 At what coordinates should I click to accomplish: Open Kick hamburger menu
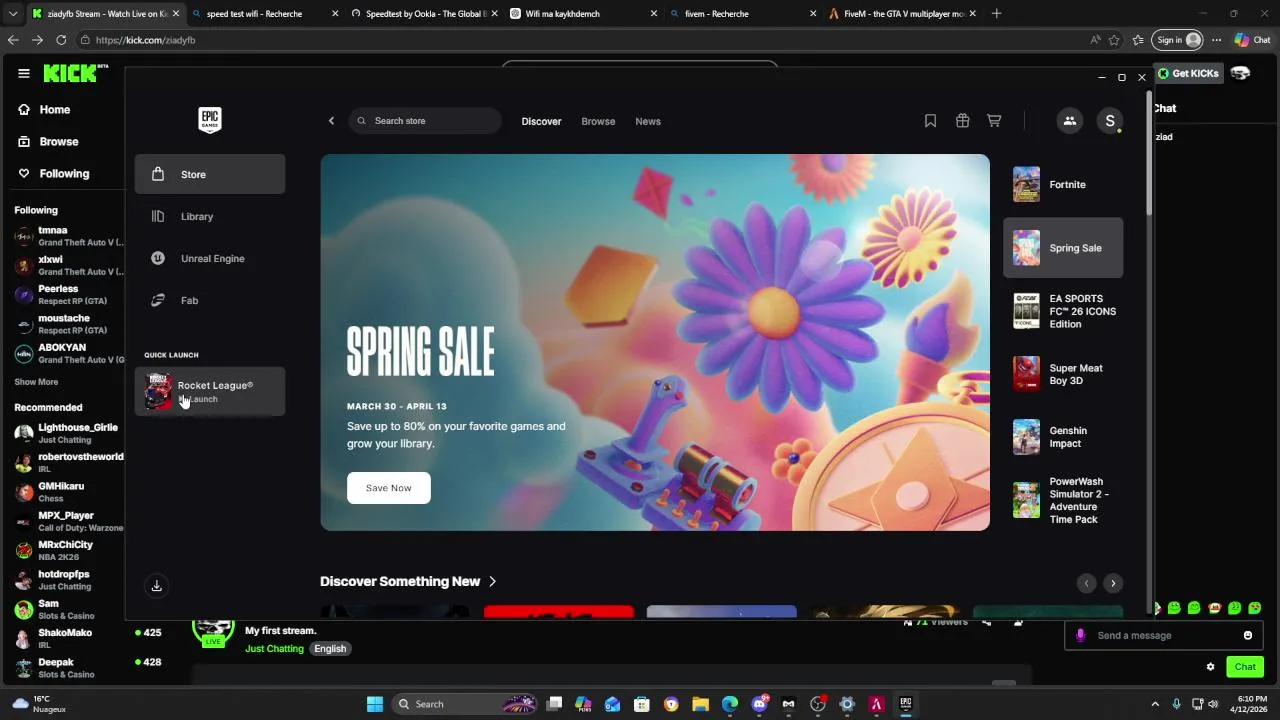coord(24,73)
